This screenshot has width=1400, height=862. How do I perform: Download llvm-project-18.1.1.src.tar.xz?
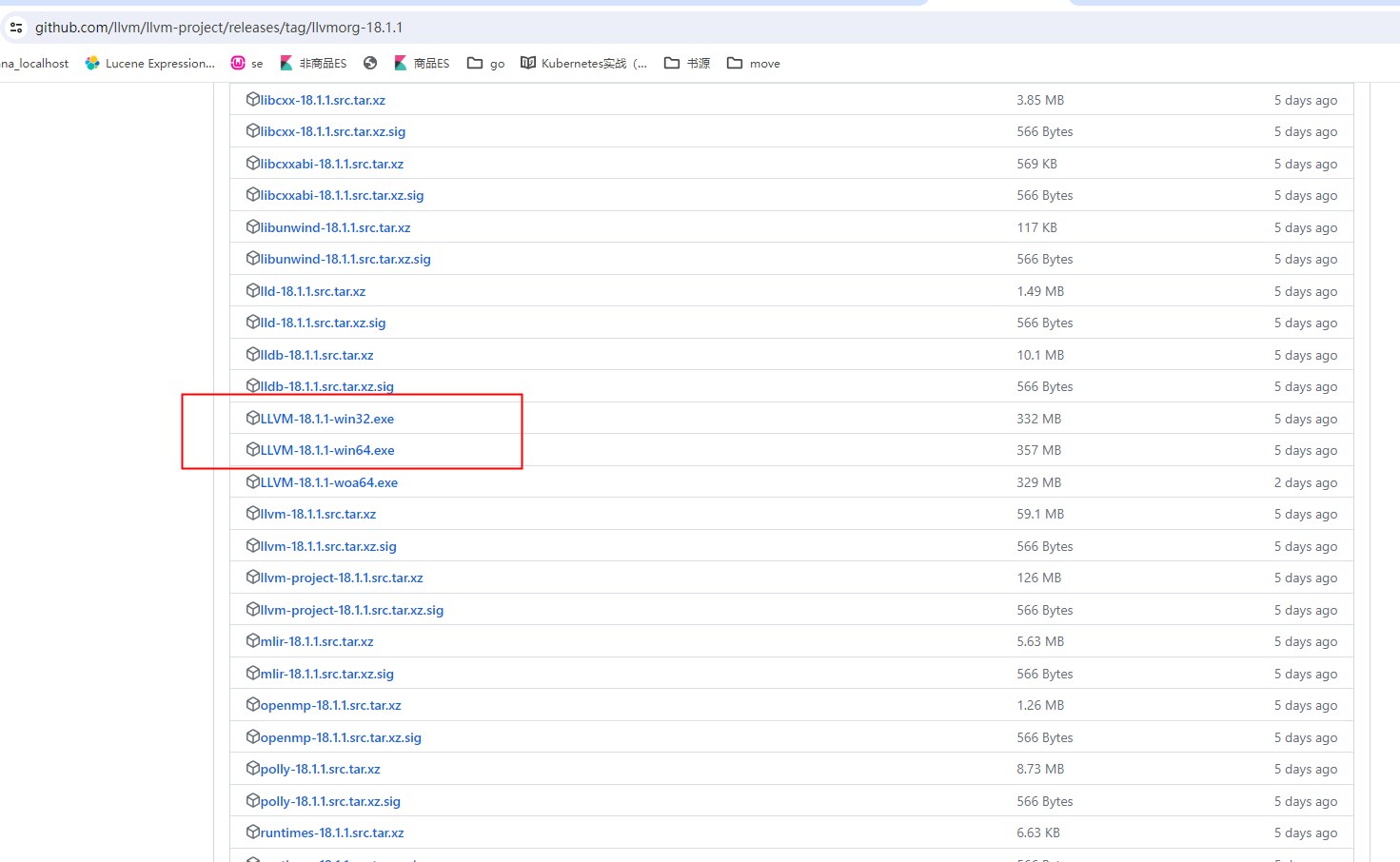342,578
